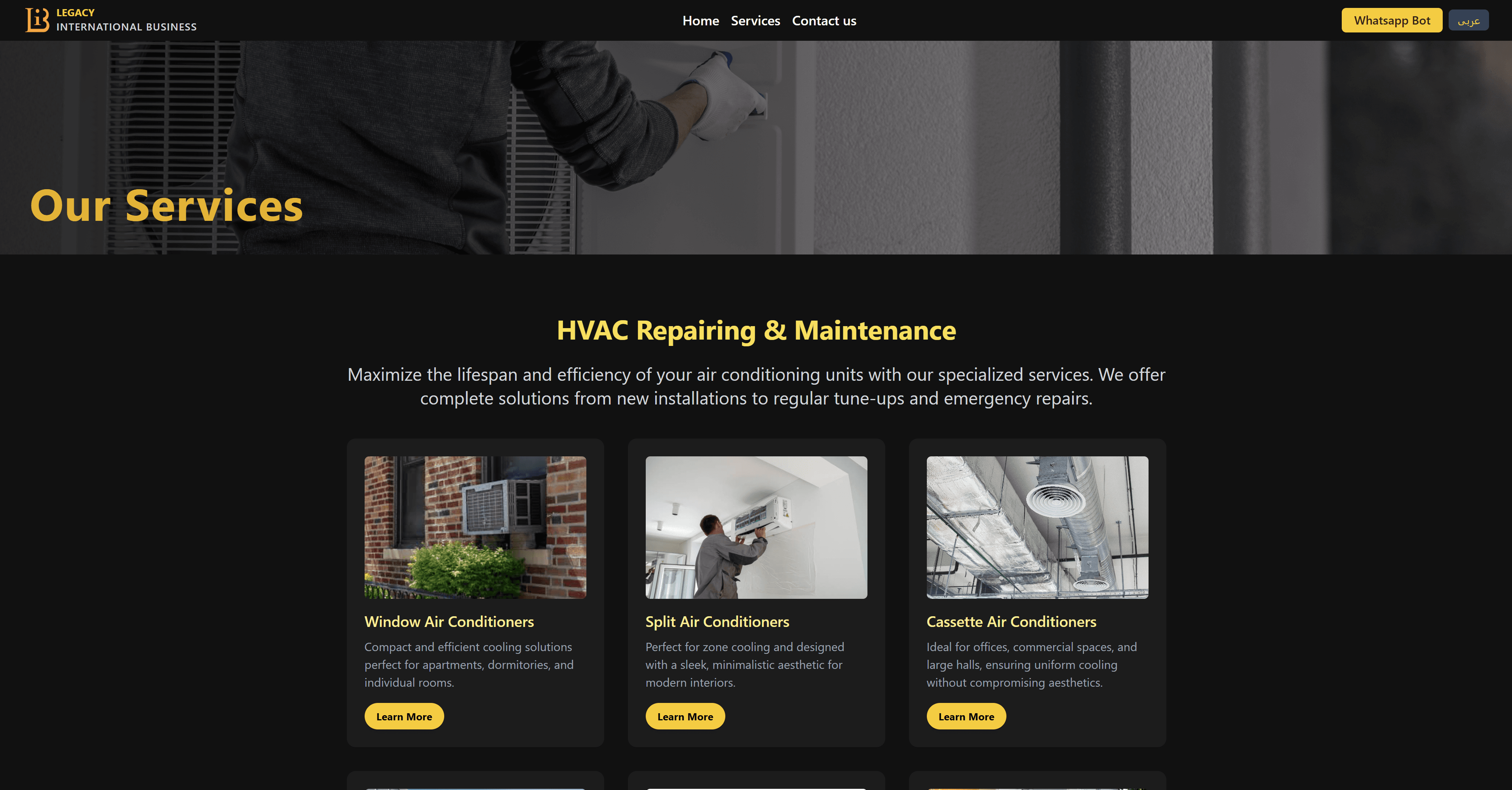This screenshot has height=790, width=1512.
Task: Click the Window AC description text
Action: click(469, 665)
